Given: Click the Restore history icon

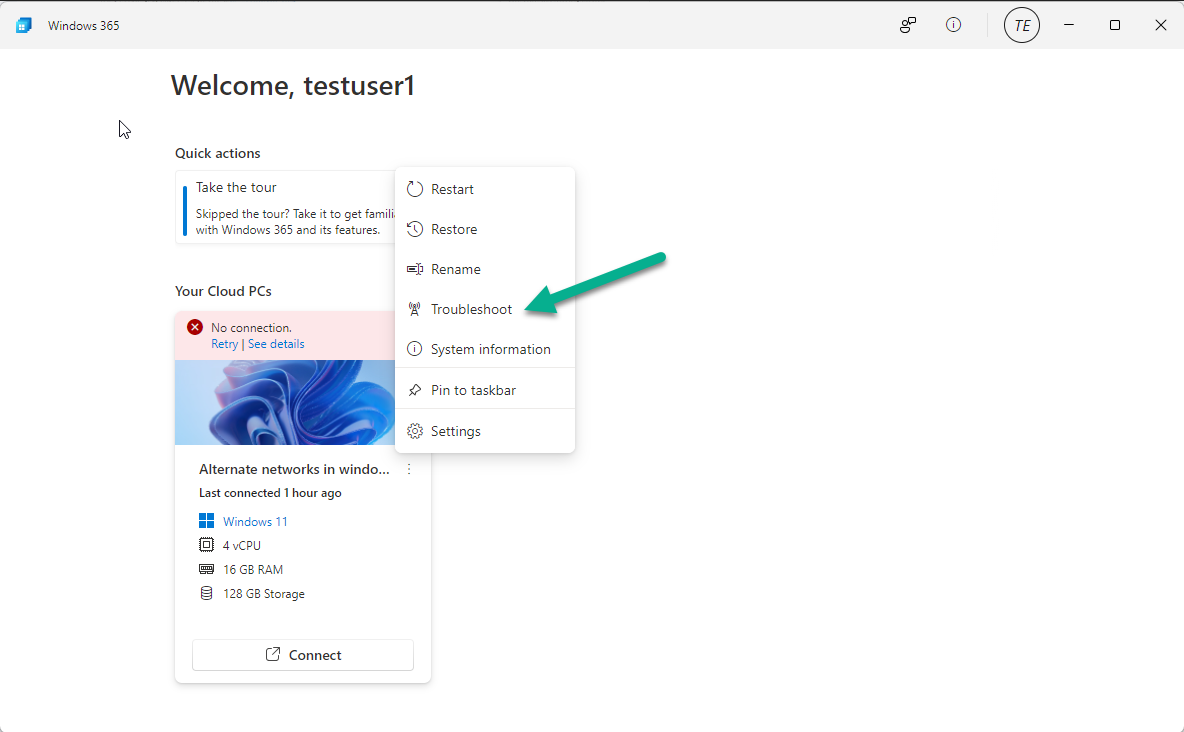Looking at the screenshot, I should point(415,229).
